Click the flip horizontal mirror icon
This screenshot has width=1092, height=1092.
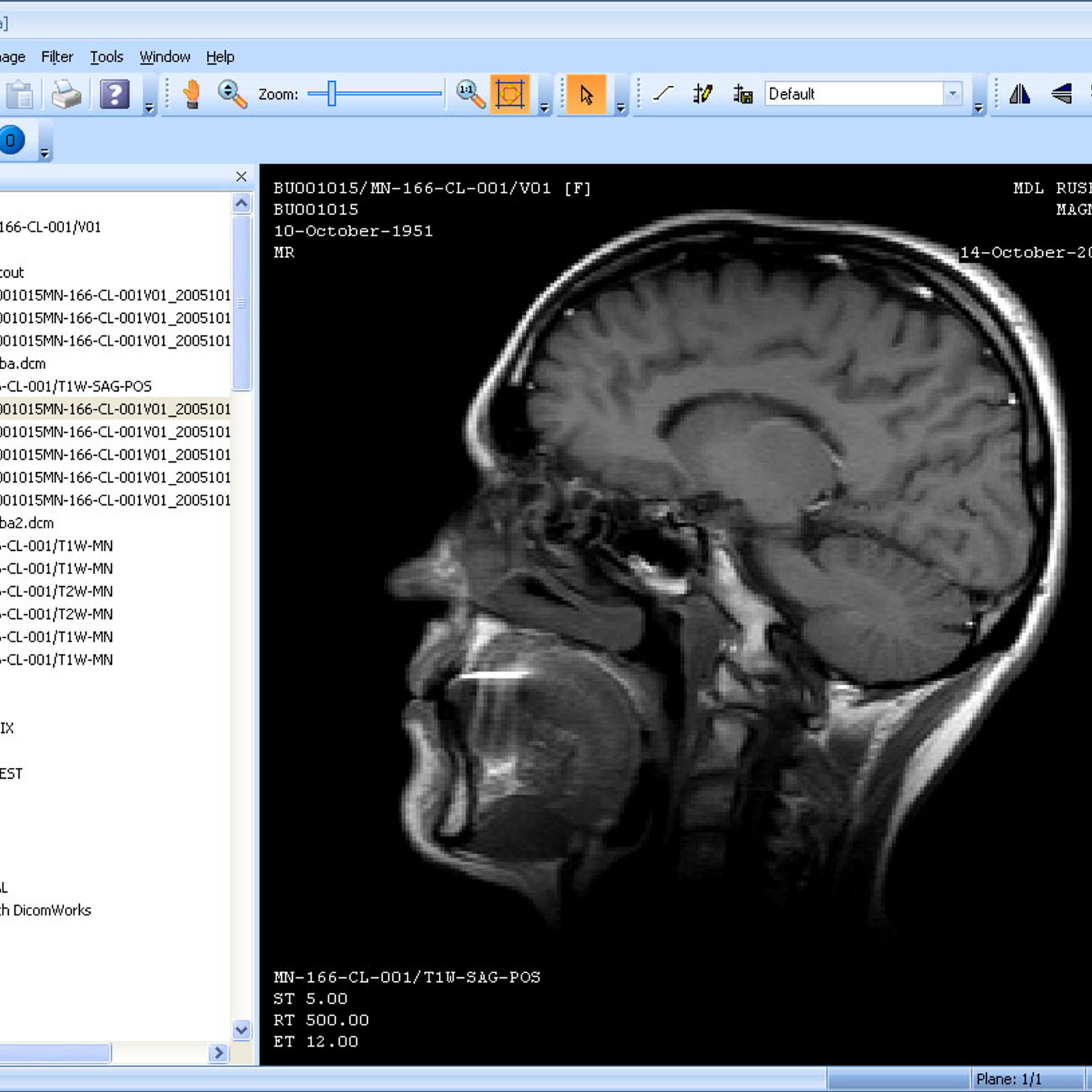tap(1019, 94)
